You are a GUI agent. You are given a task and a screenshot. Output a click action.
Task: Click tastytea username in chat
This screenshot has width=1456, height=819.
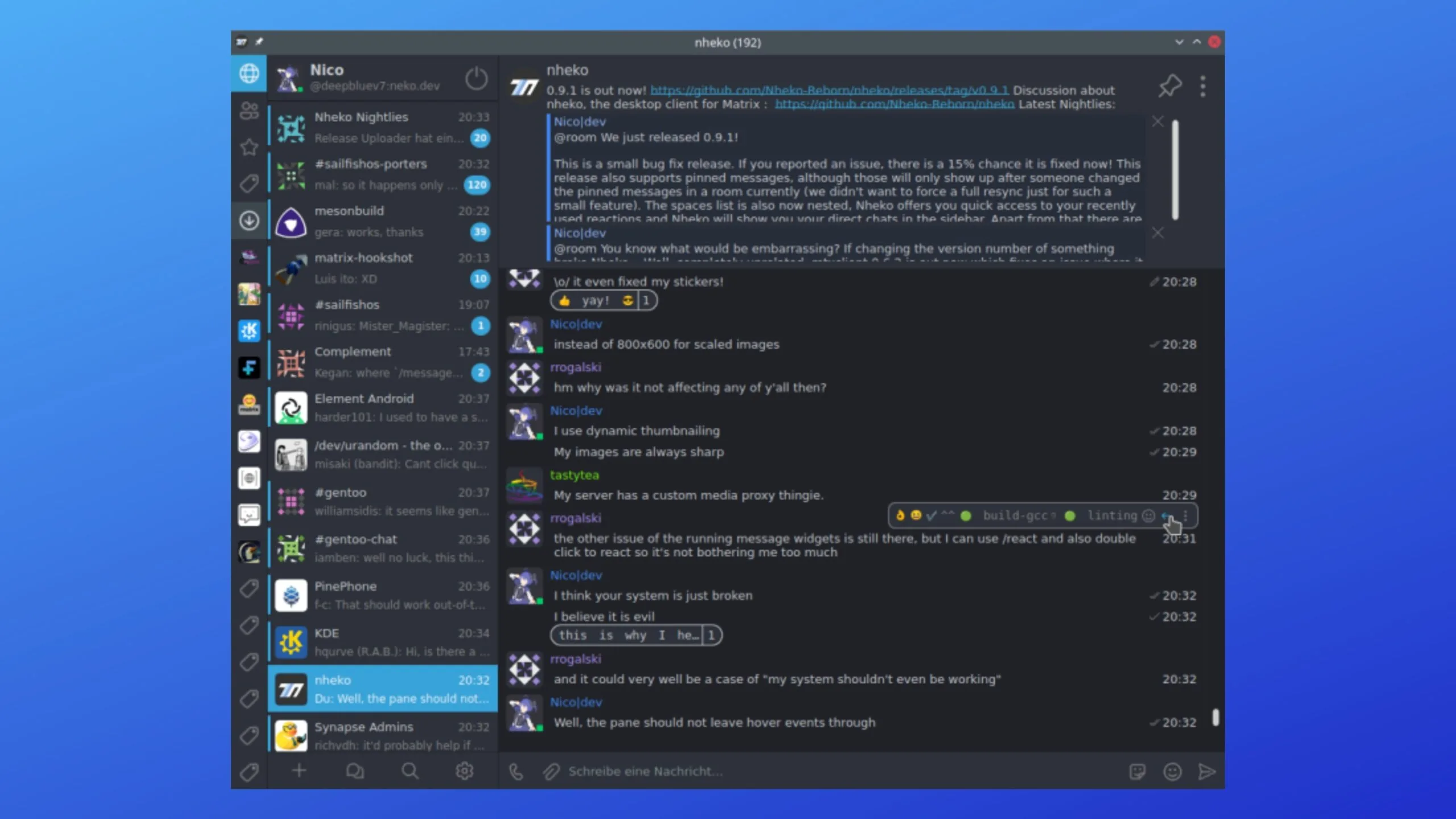tap(574, 475)
